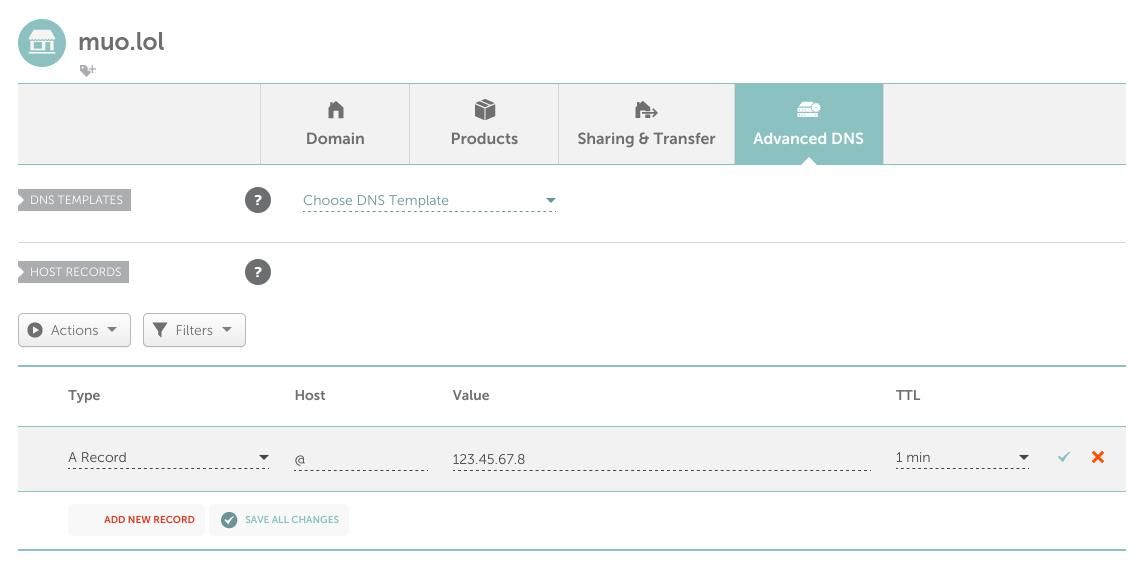This screenshot has width=1138, height=563.
Task: Click the Host column header
Action: [310, 395]
